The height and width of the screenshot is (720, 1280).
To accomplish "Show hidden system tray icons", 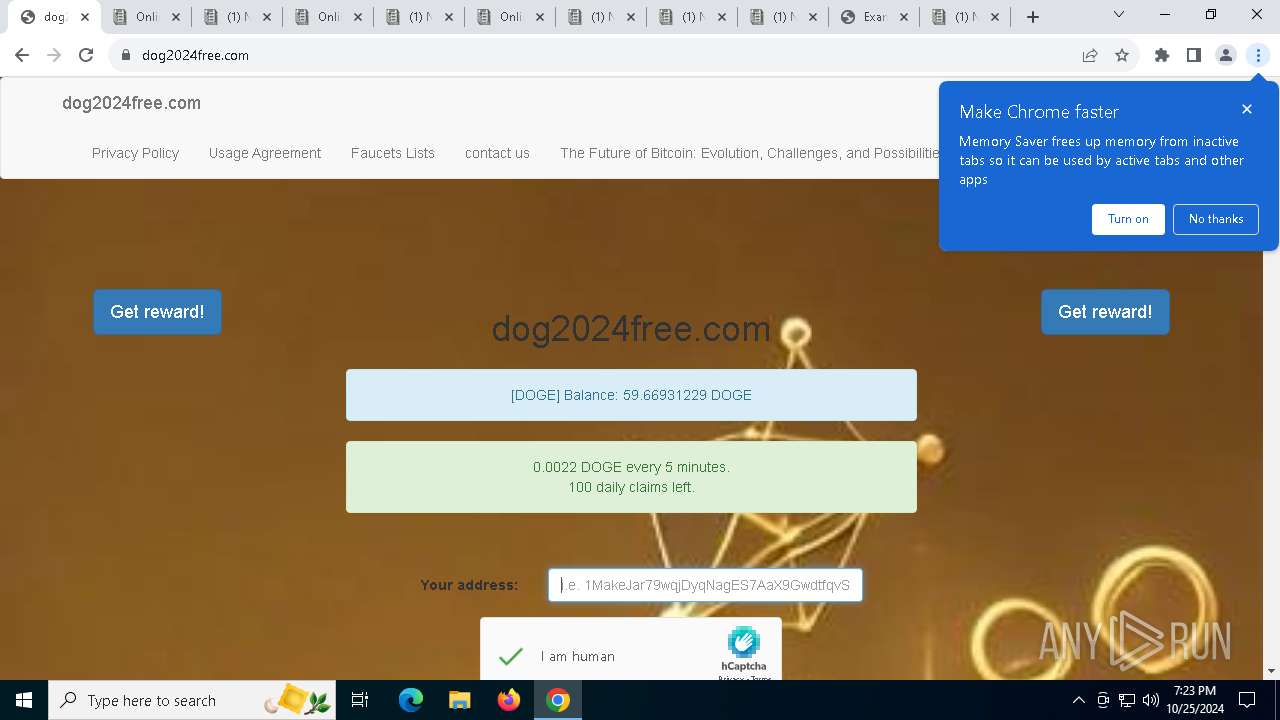I will tap(1078, 700).
